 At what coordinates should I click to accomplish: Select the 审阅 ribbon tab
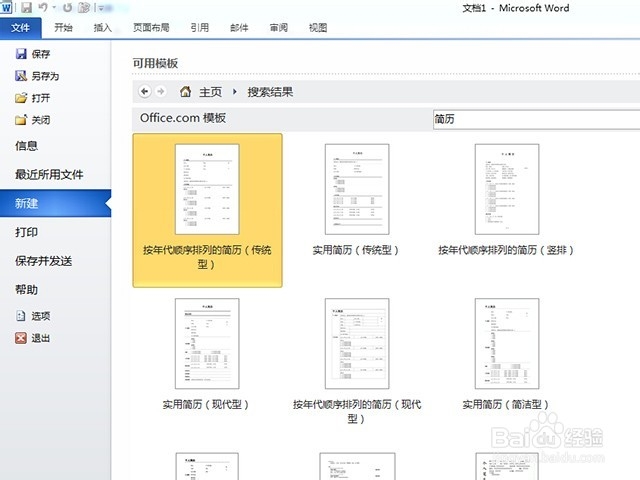click(x=279, y=27)
